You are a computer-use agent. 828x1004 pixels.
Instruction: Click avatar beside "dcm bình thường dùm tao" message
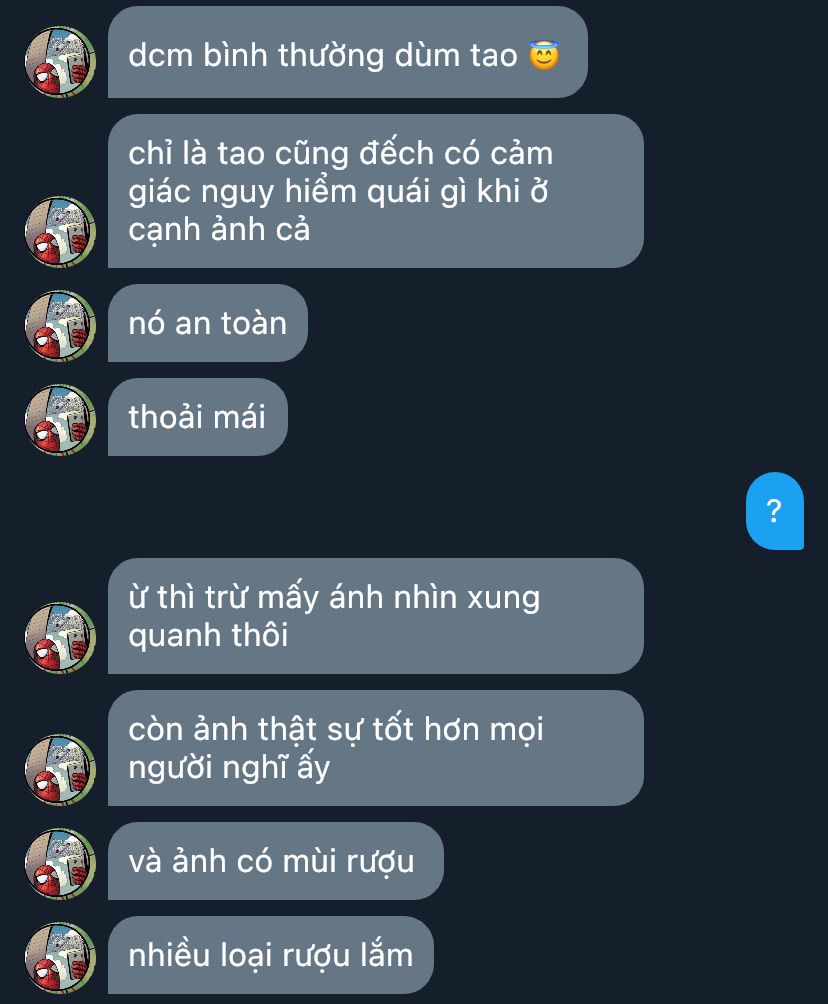(x=60, y=62)
